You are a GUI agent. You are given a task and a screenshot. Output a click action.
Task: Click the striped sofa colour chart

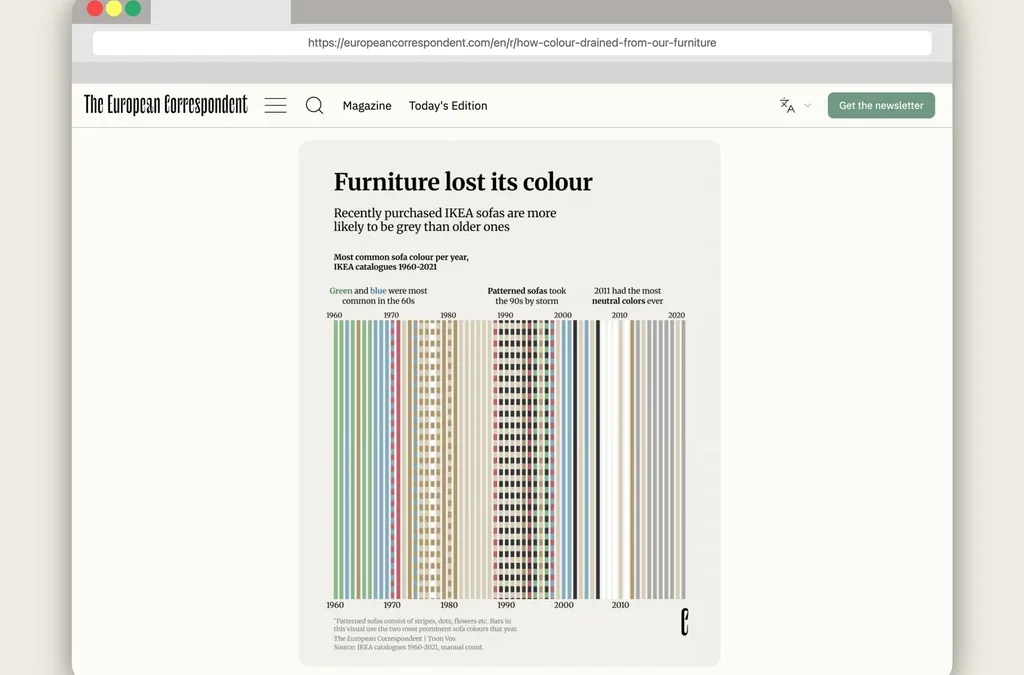tap(509, 460)
